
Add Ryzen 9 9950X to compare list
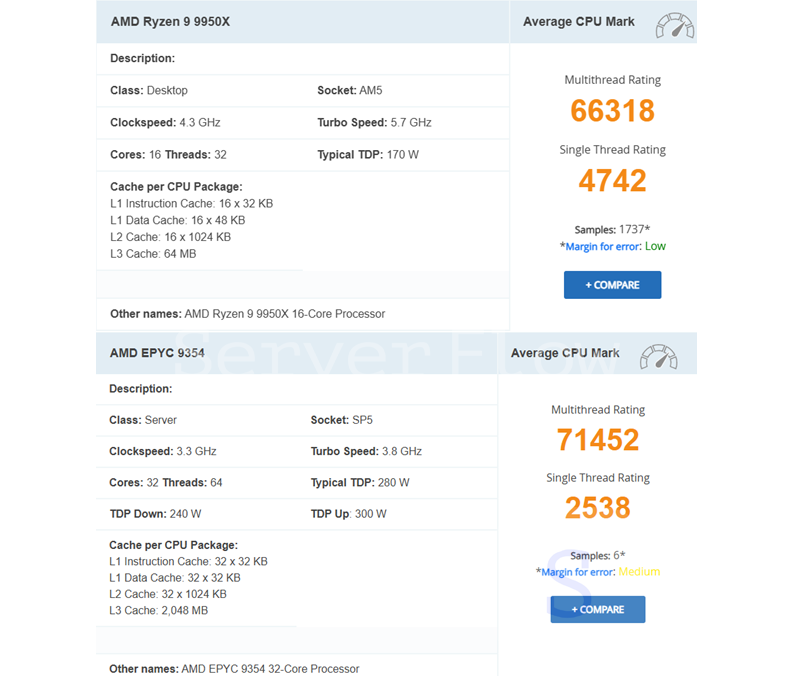[612, 285]
